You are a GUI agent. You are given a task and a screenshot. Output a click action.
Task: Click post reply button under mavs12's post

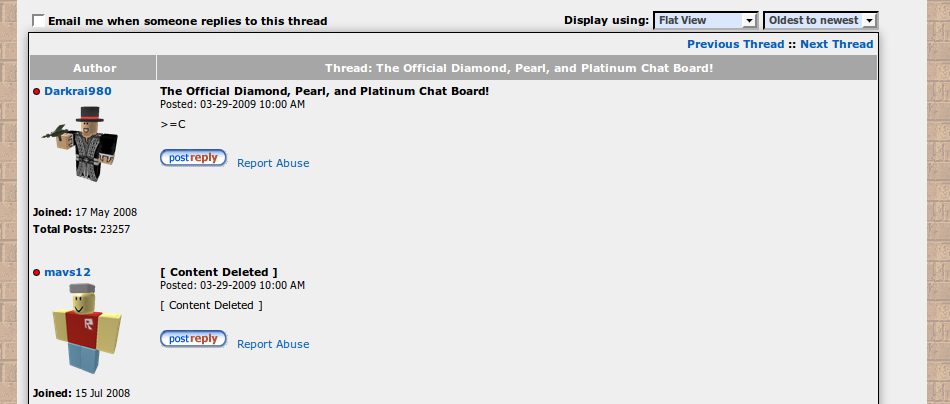pyautogui.click(x=193, y=339)
